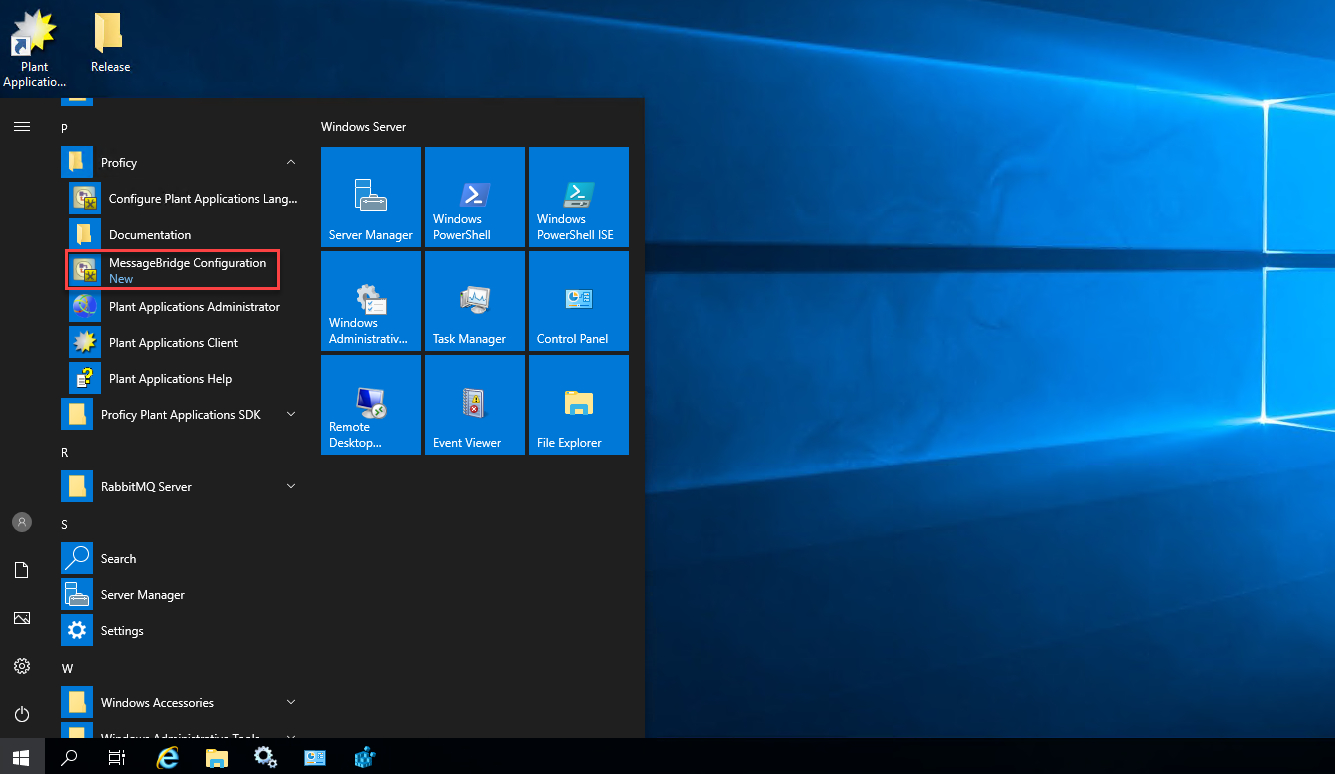Image resolution: width=1335 pixels, height=774 pixels.
Task: Open taskbar Search magnifier
Action: [70, 757]
